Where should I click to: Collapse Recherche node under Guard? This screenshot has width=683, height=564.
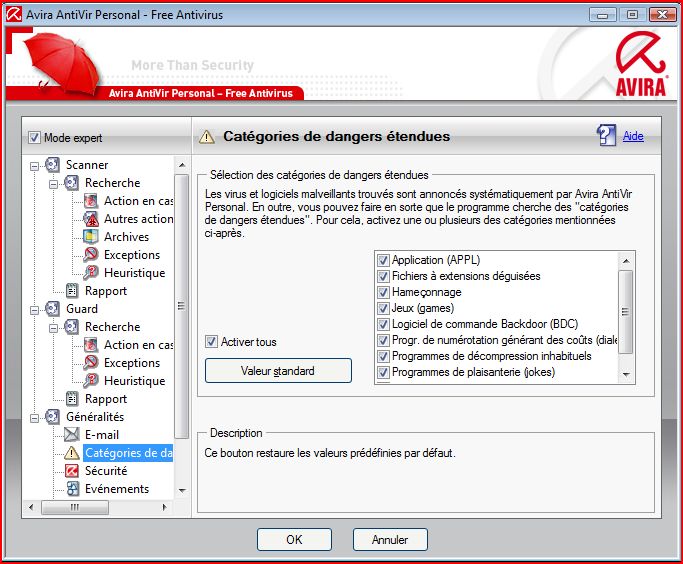coord(53,328)
